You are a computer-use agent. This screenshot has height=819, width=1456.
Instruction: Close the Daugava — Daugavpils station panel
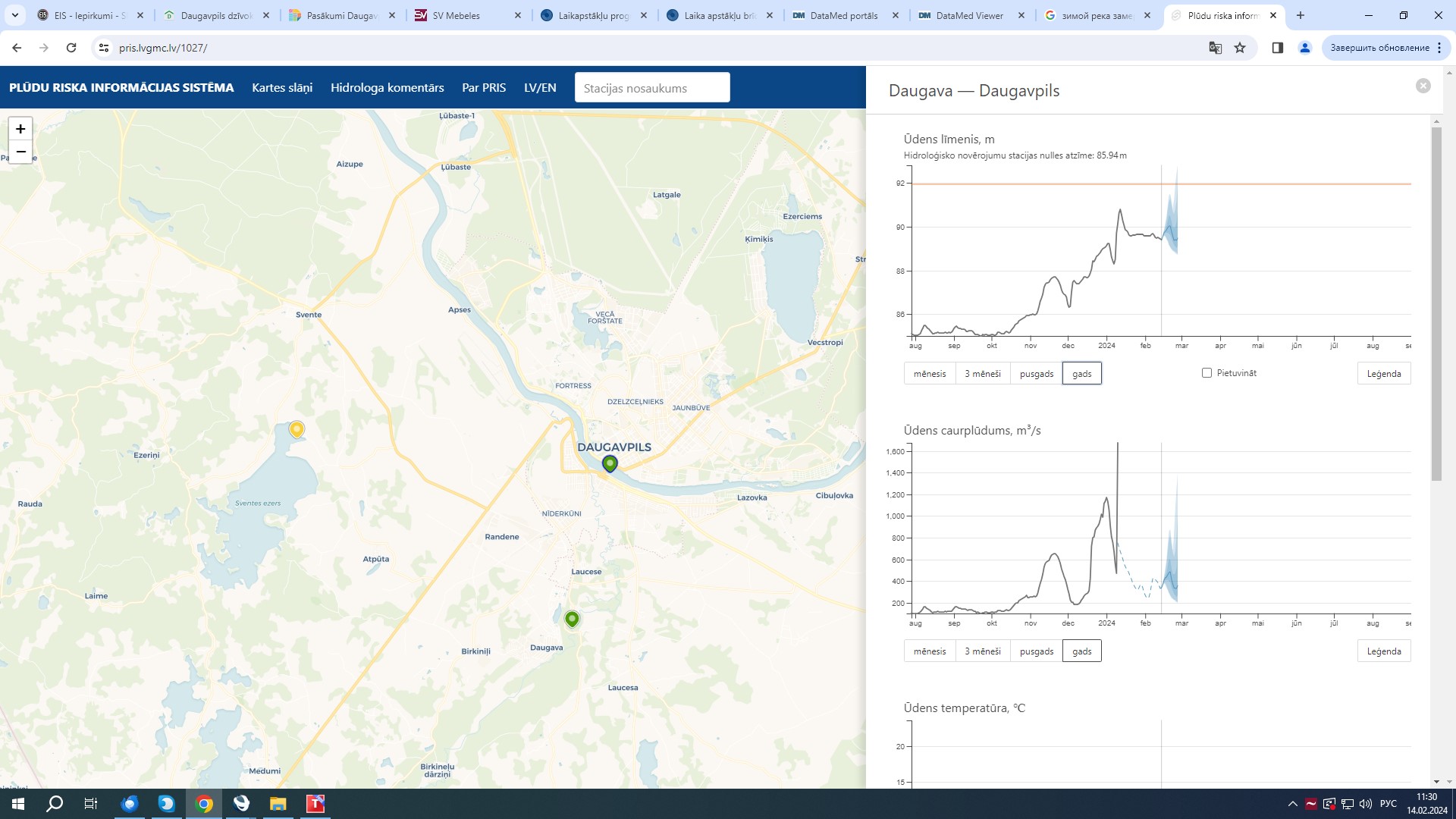(1423, 86)
